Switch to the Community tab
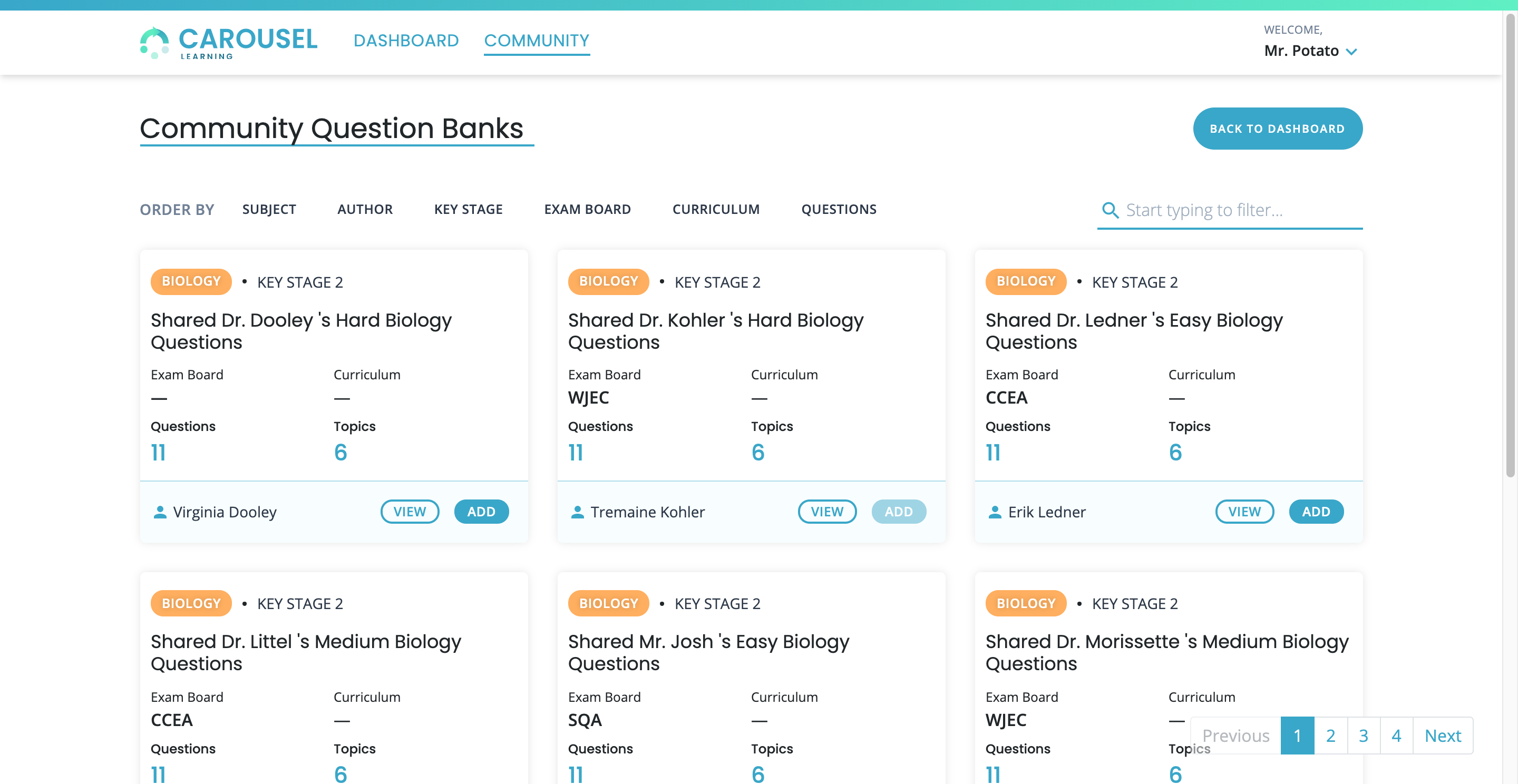Viewport: 1518px width, 784px height. pyautogui.click(x=536, y=41)
